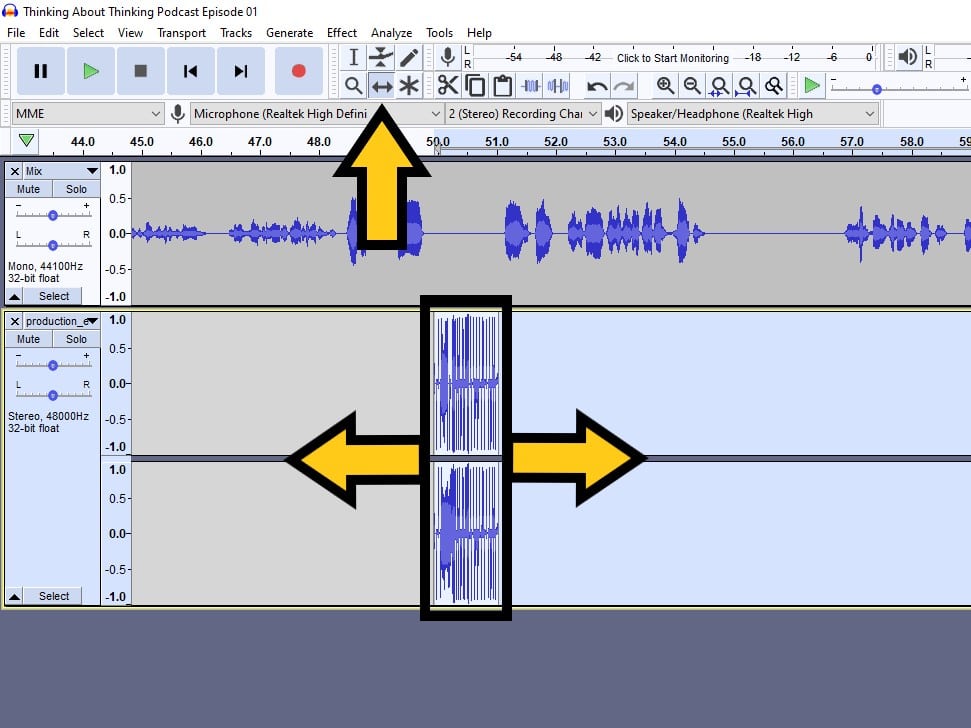The width and height of the screenshot is (971, 728).
Task: Click Select button on Mix track
Action: point(54,297)
